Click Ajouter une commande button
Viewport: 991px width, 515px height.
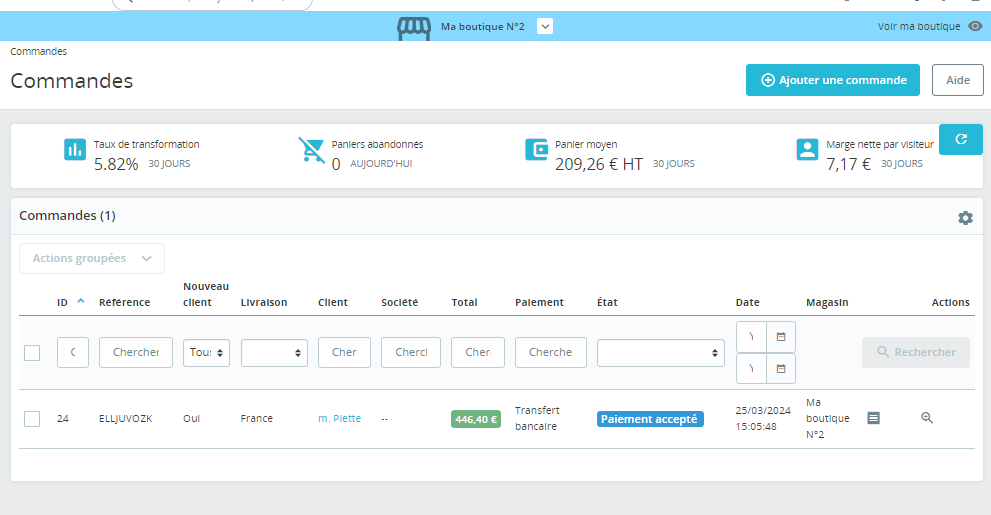pos(833,80)
